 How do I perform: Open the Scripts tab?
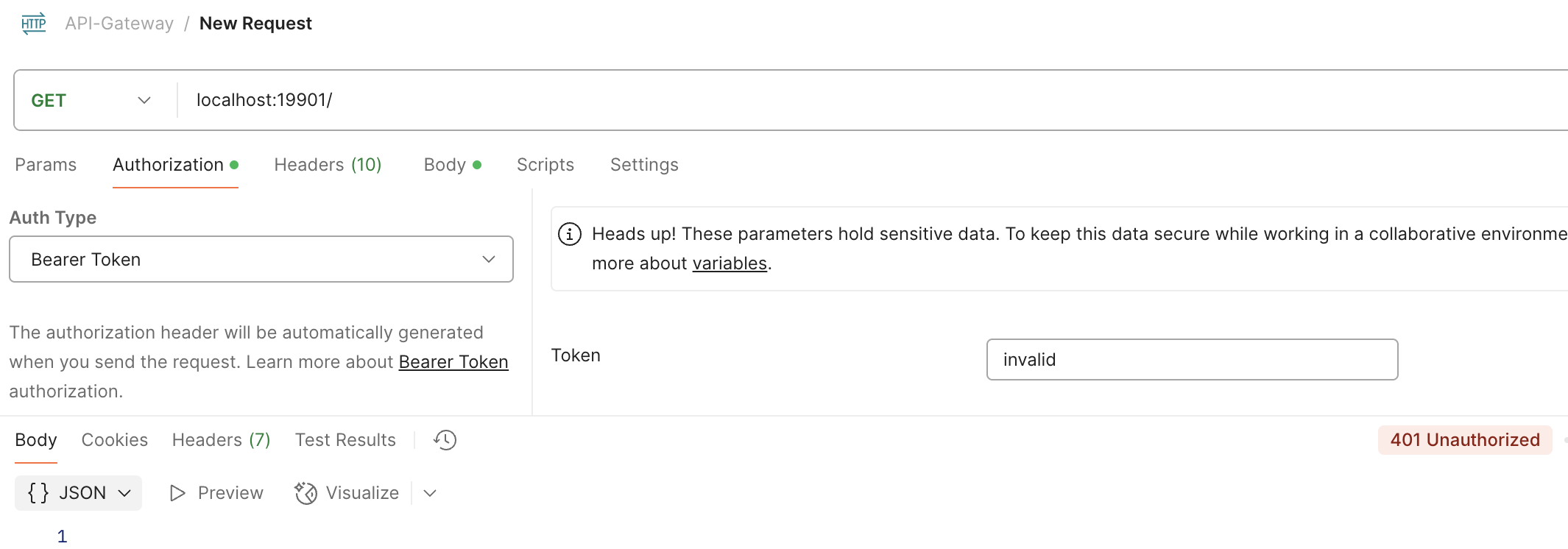(x=545, y=165)
